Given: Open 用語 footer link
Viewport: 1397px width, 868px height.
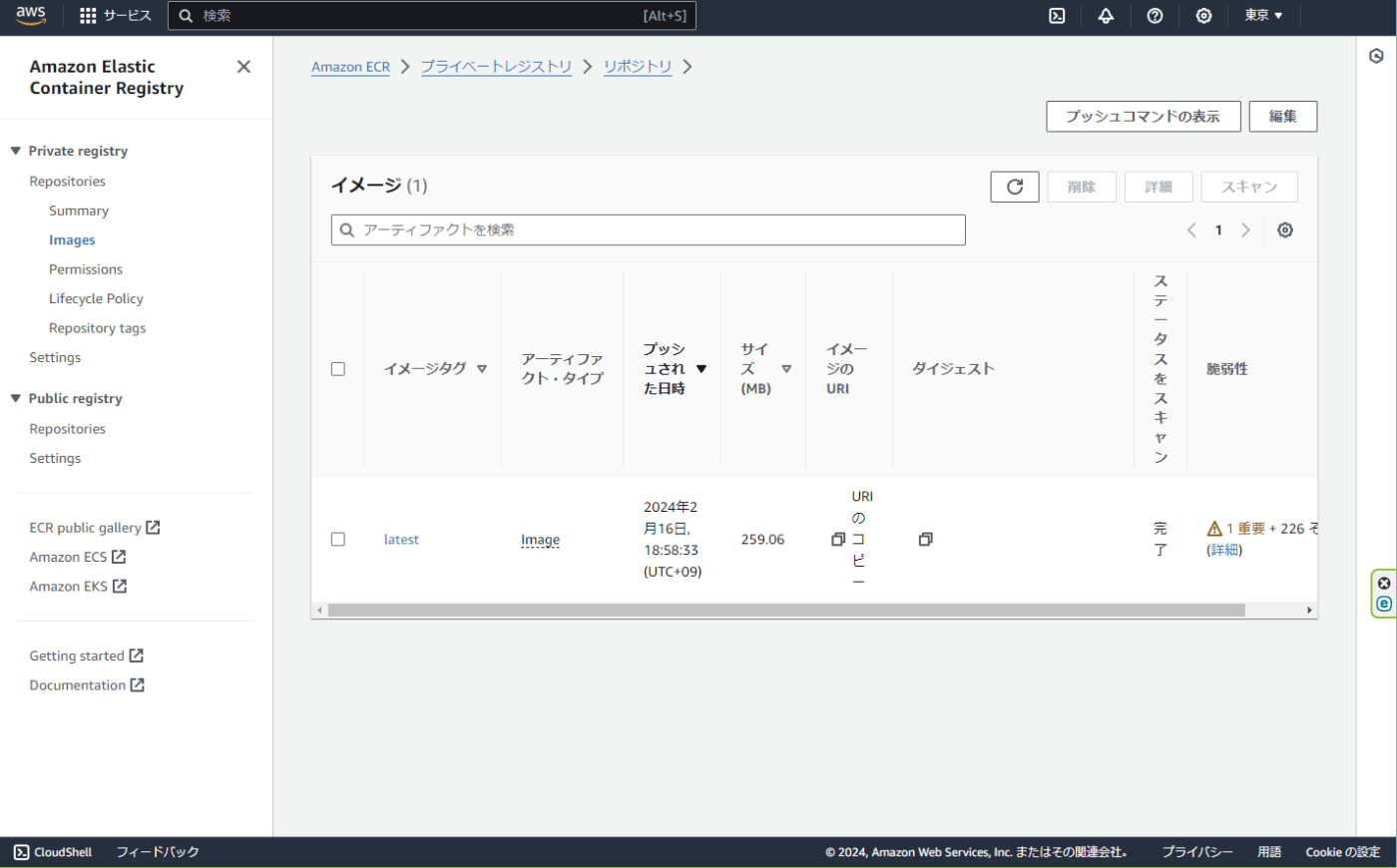Looking at the screenshot, I should [1269, 852].
